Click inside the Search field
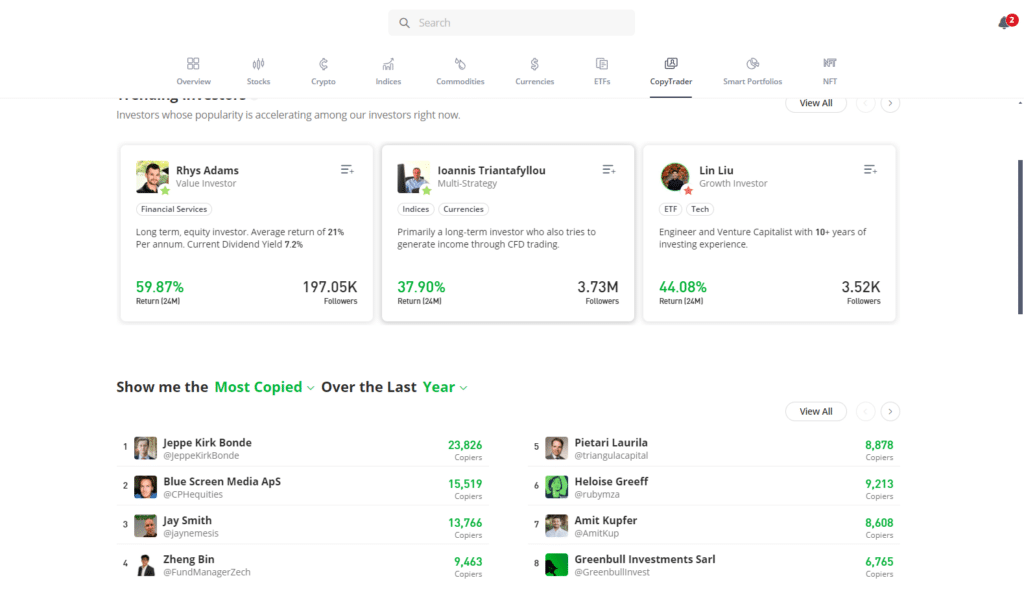 click(x=511, y=22)
